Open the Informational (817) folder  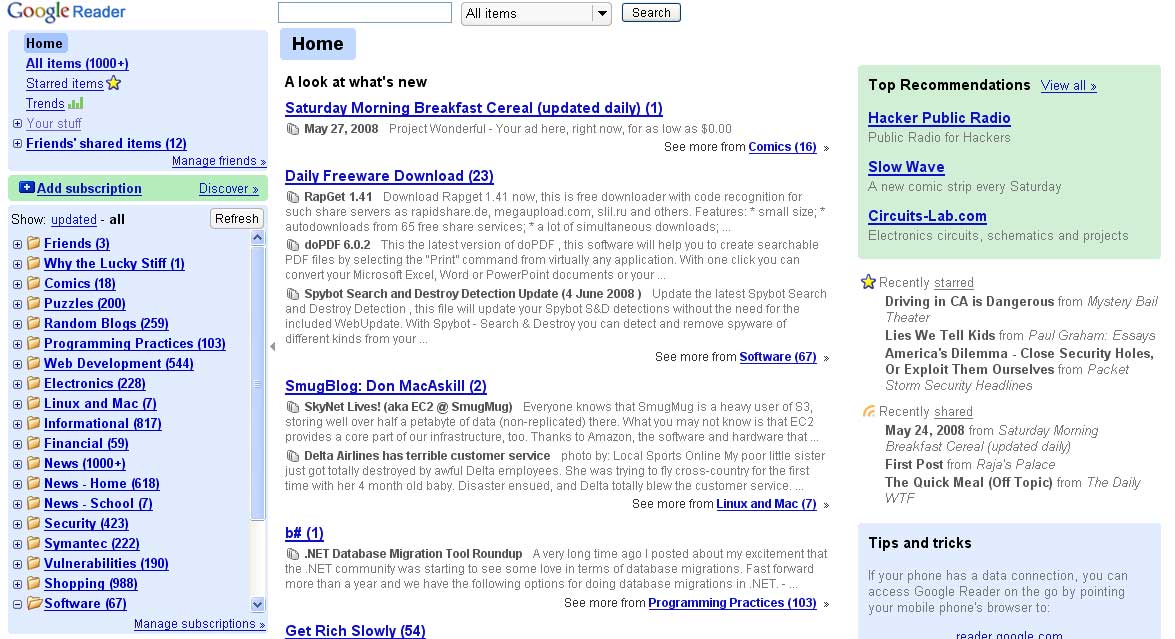pos(103,423)
